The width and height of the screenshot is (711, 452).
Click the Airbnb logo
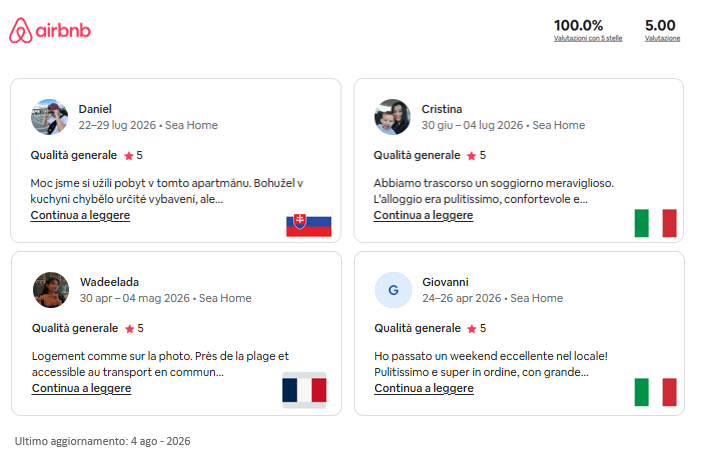click(x=50, y=30)
